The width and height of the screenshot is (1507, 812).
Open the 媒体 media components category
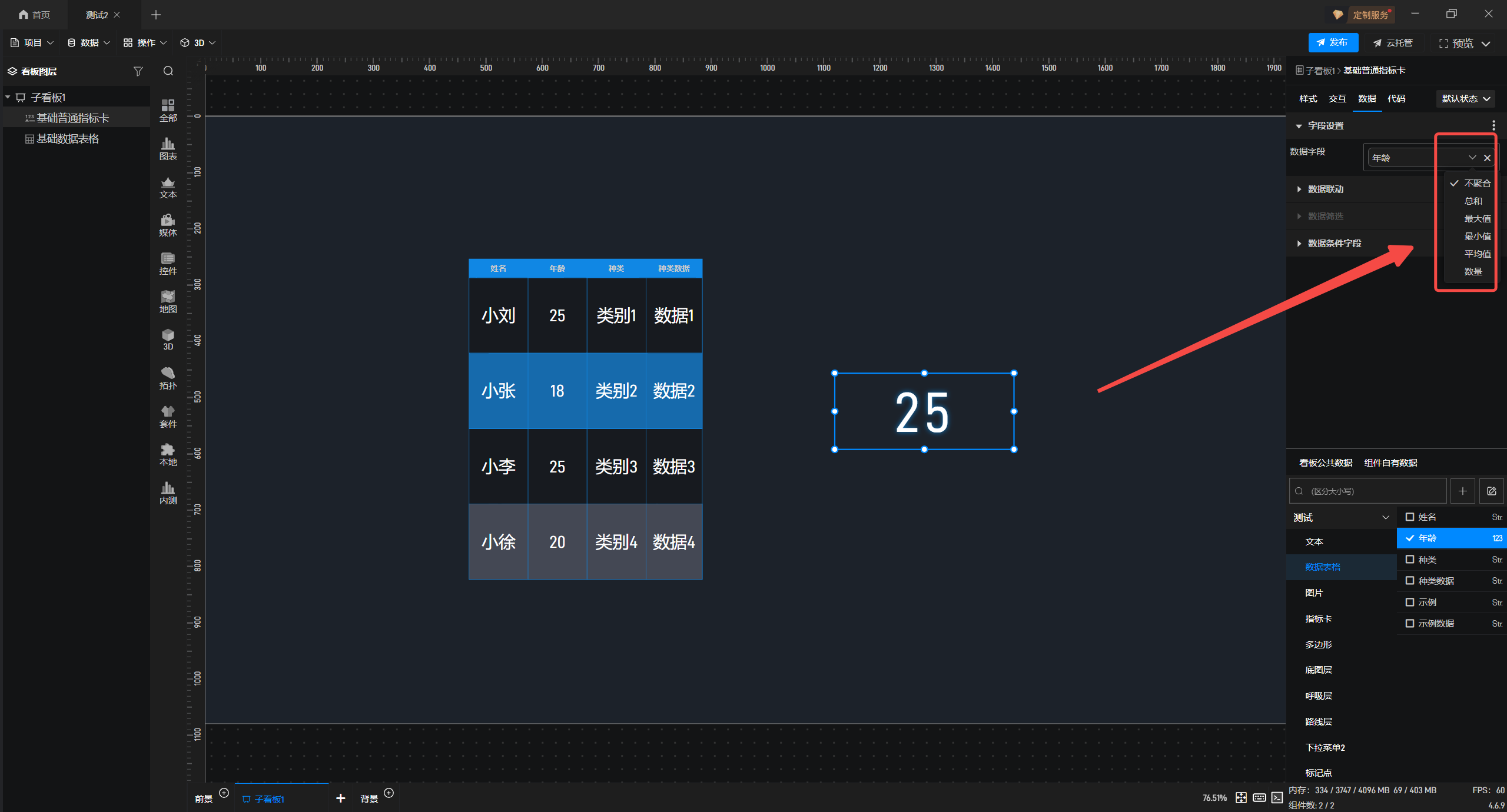[x=168, y=225]
